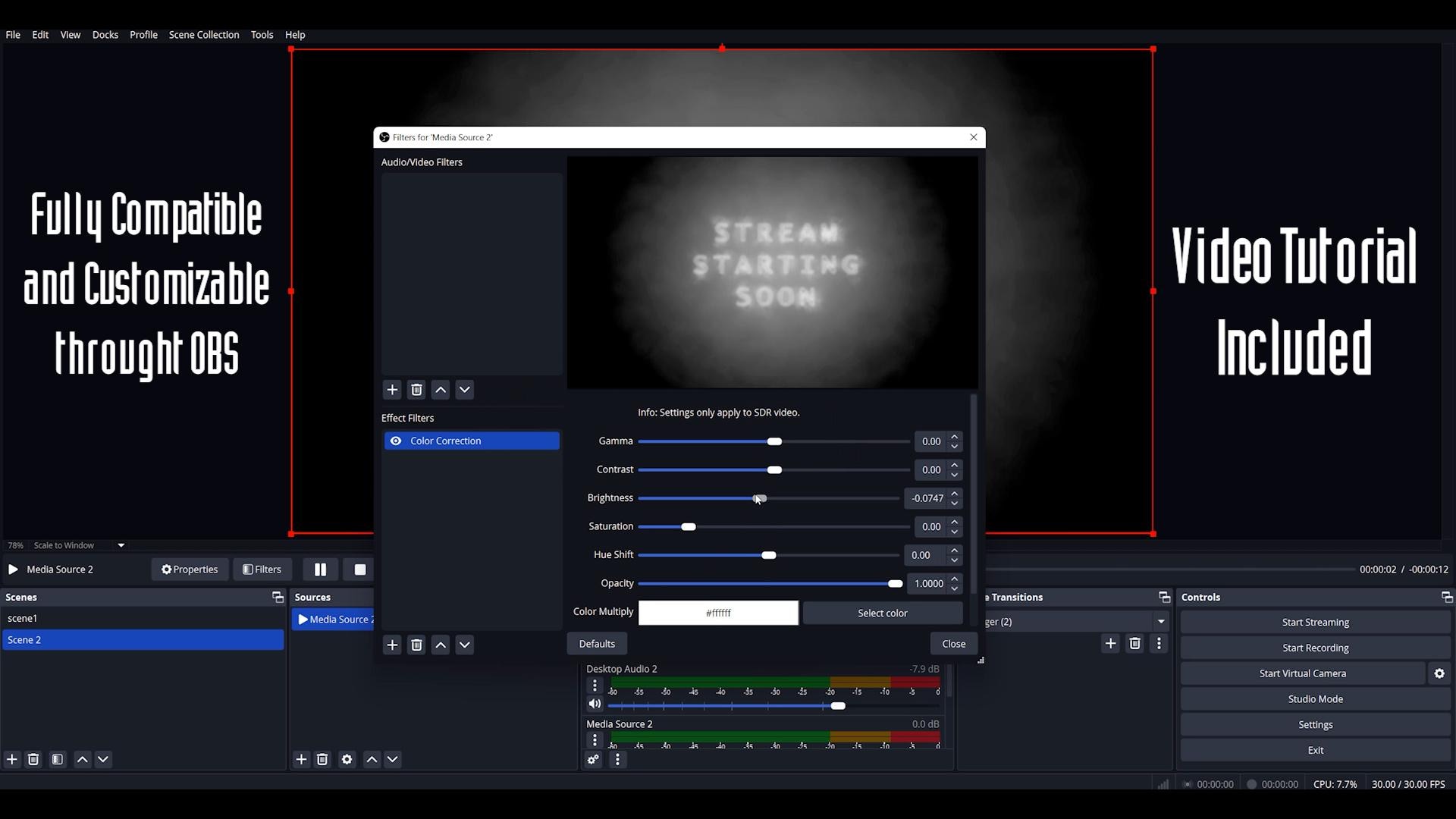1456x819 pixels.
Task: Decrease Brightness value with down stepper
Action: point(955,504)
